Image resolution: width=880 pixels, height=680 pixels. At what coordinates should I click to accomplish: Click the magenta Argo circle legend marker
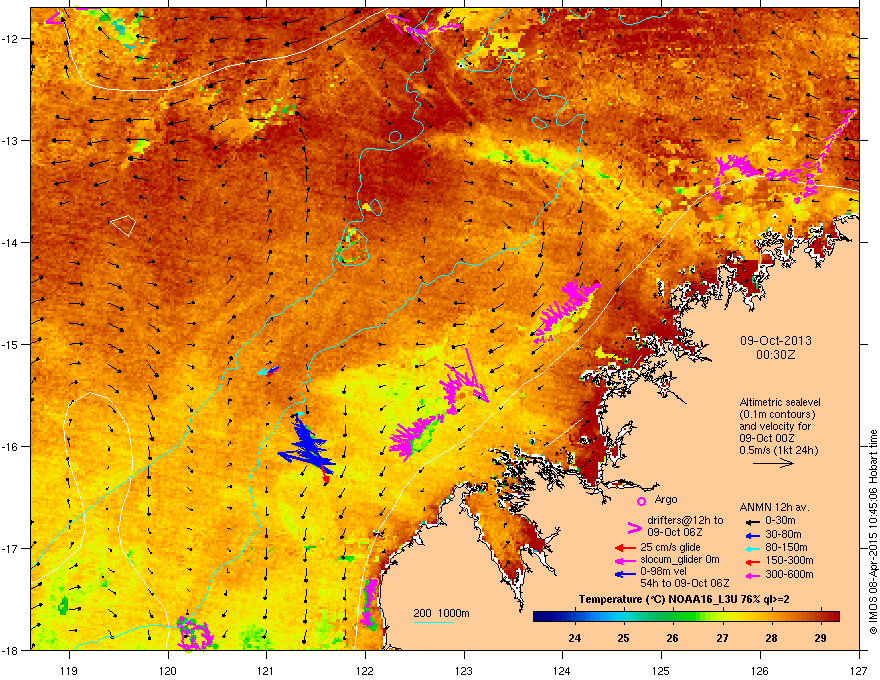641,501
